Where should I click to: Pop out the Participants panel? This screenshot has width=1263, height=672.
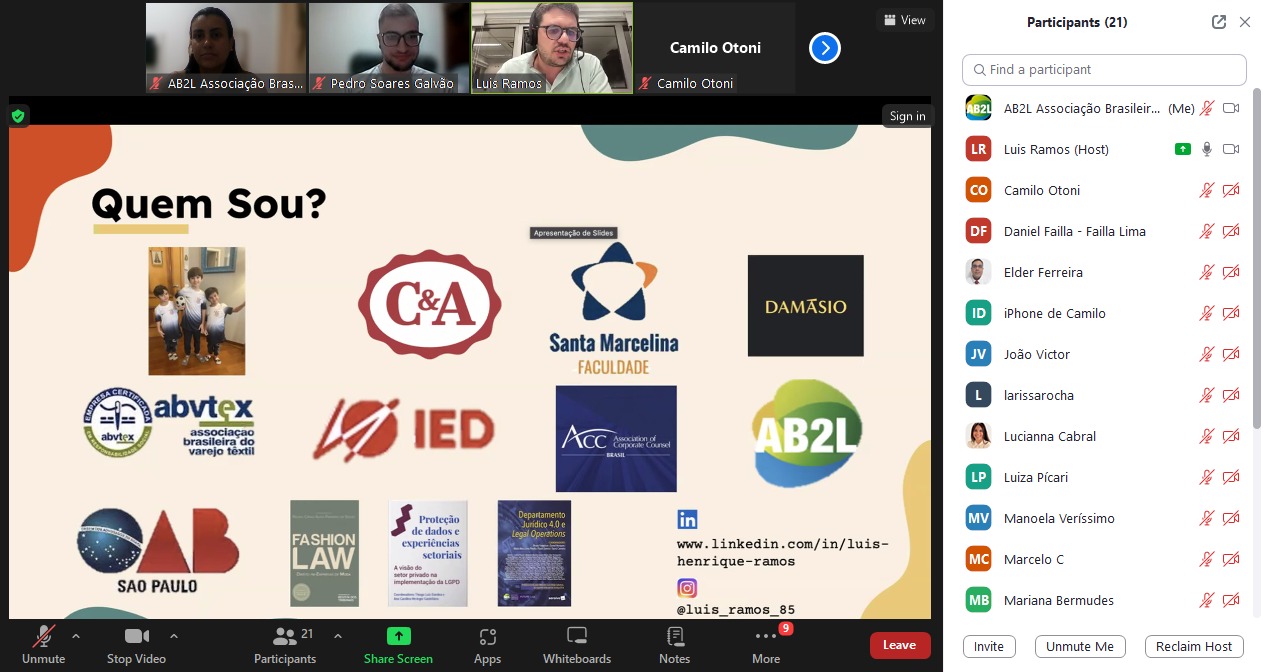point(1218,22)
